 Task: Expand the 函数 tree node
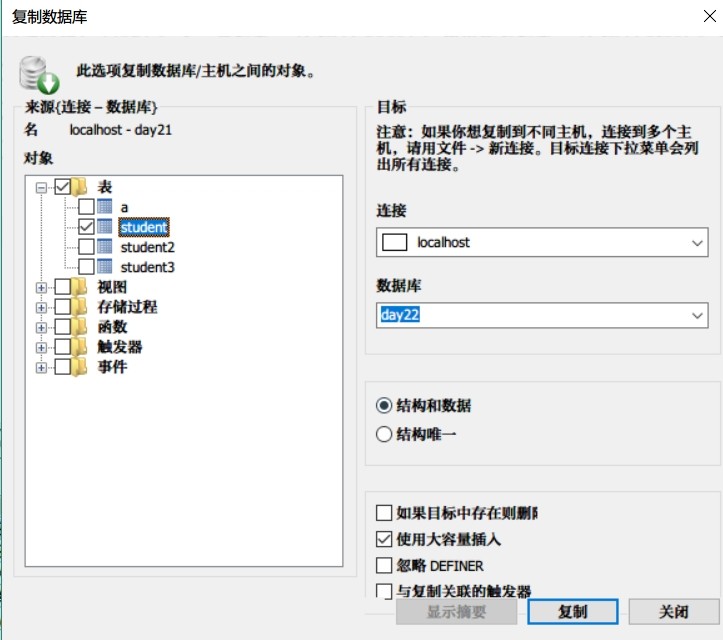coord(41,327)
